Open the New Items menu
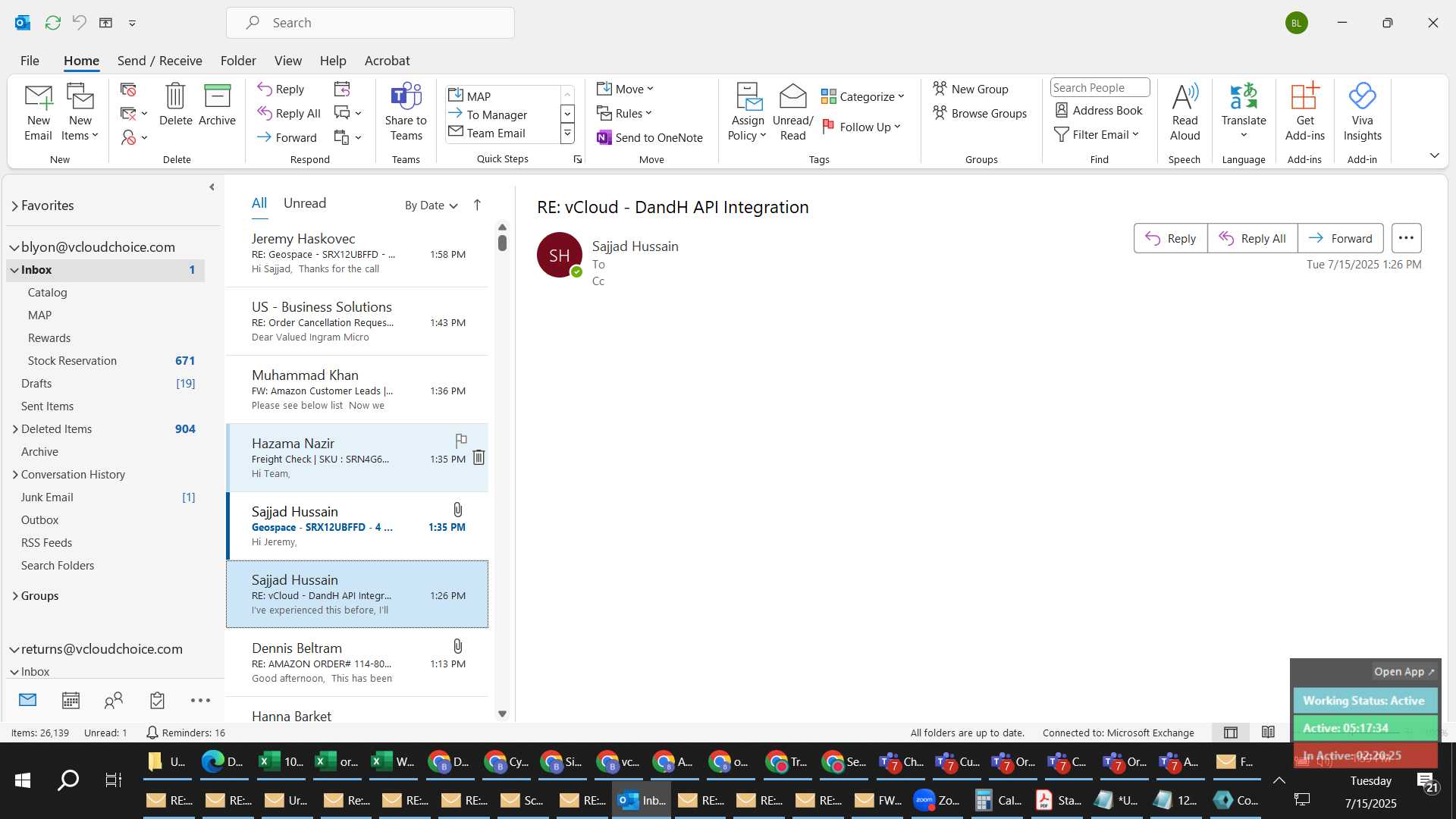The height and width of the screenshot is (819, 1456). [x=80, y=112]
